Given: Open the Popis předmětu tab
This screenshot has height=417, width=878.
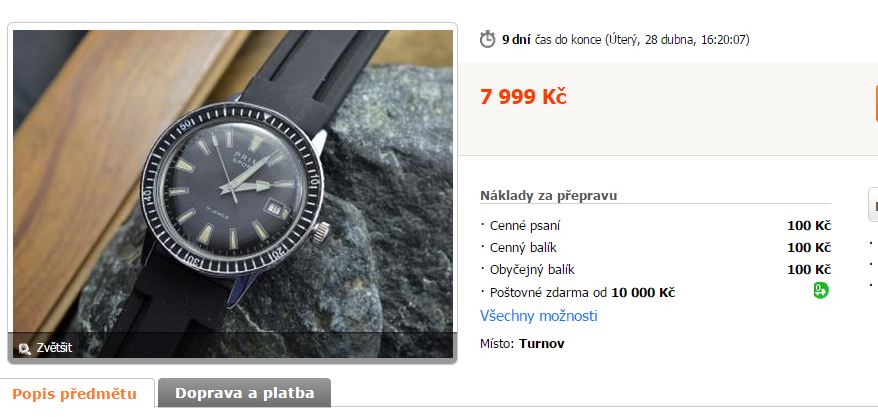Looking at the screenshot, I should [x=77, y=393].
